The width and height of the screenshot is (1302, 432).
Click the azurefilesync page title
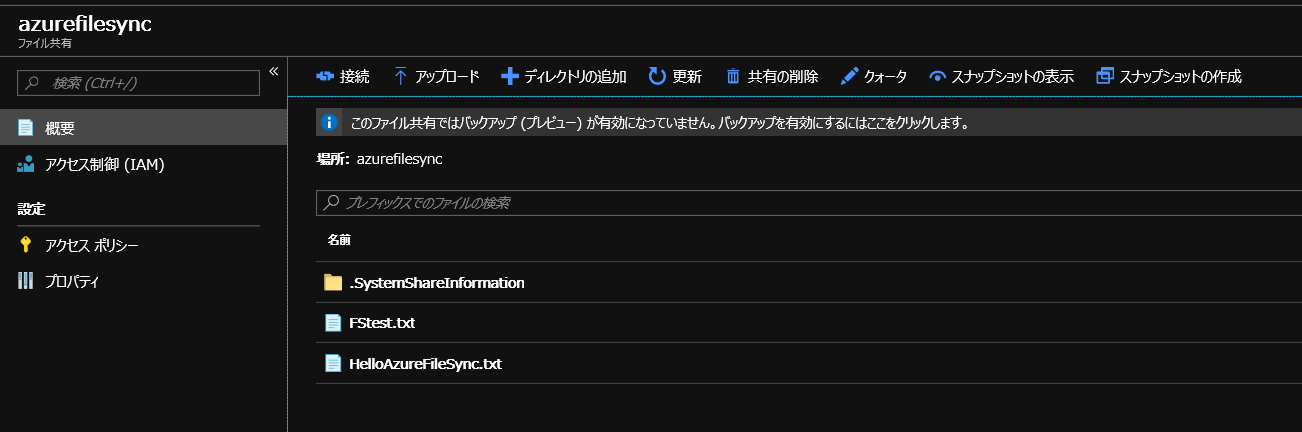85,24
